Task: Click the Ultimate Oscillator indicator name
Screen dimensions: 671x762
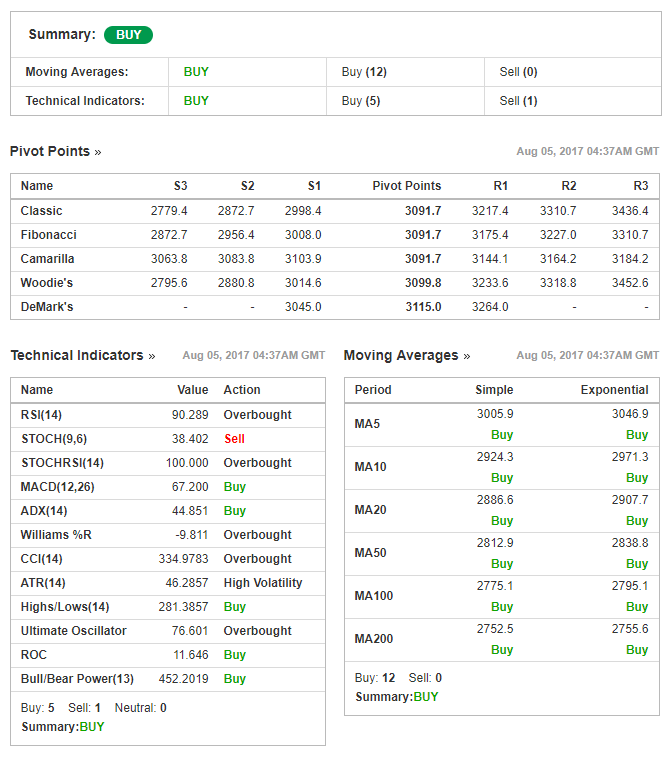Action: 74,631
